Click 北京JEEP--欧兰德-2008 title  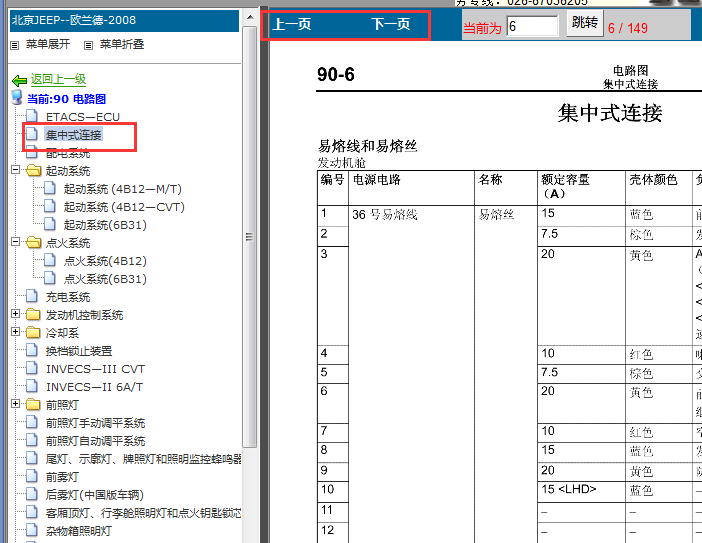[x=74, y=20]
